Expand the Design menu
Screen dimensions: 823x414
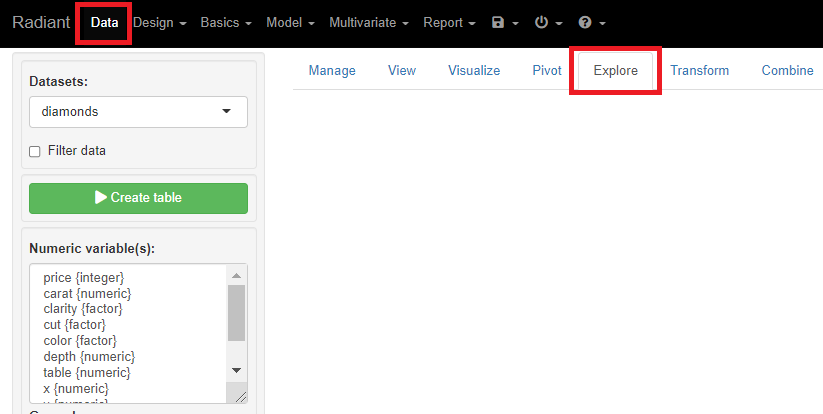[x=160, y=22]
